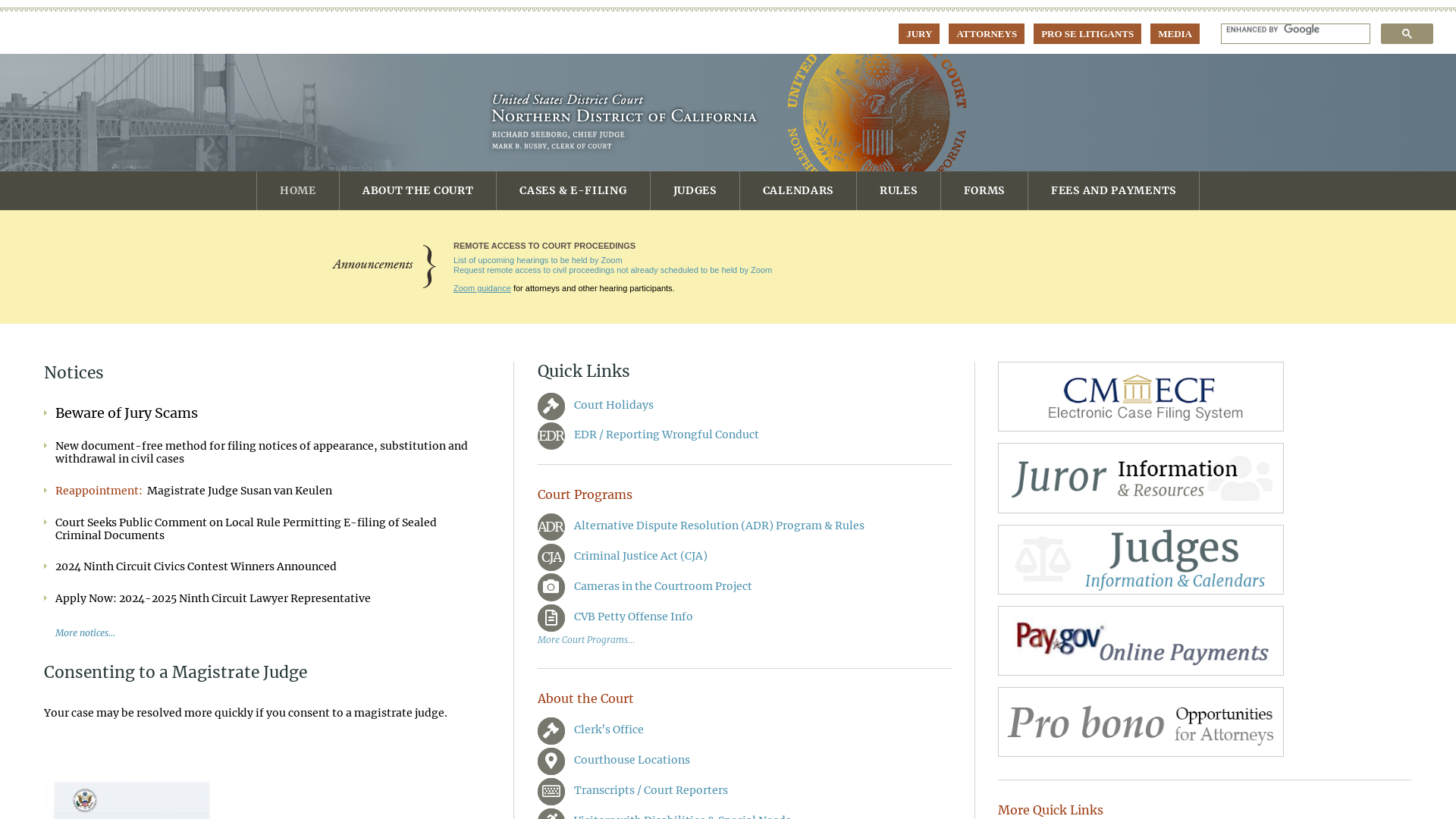Click the magnifier search button
The height and width of the screenshot is (819, 1456).
click(1407, 33)
